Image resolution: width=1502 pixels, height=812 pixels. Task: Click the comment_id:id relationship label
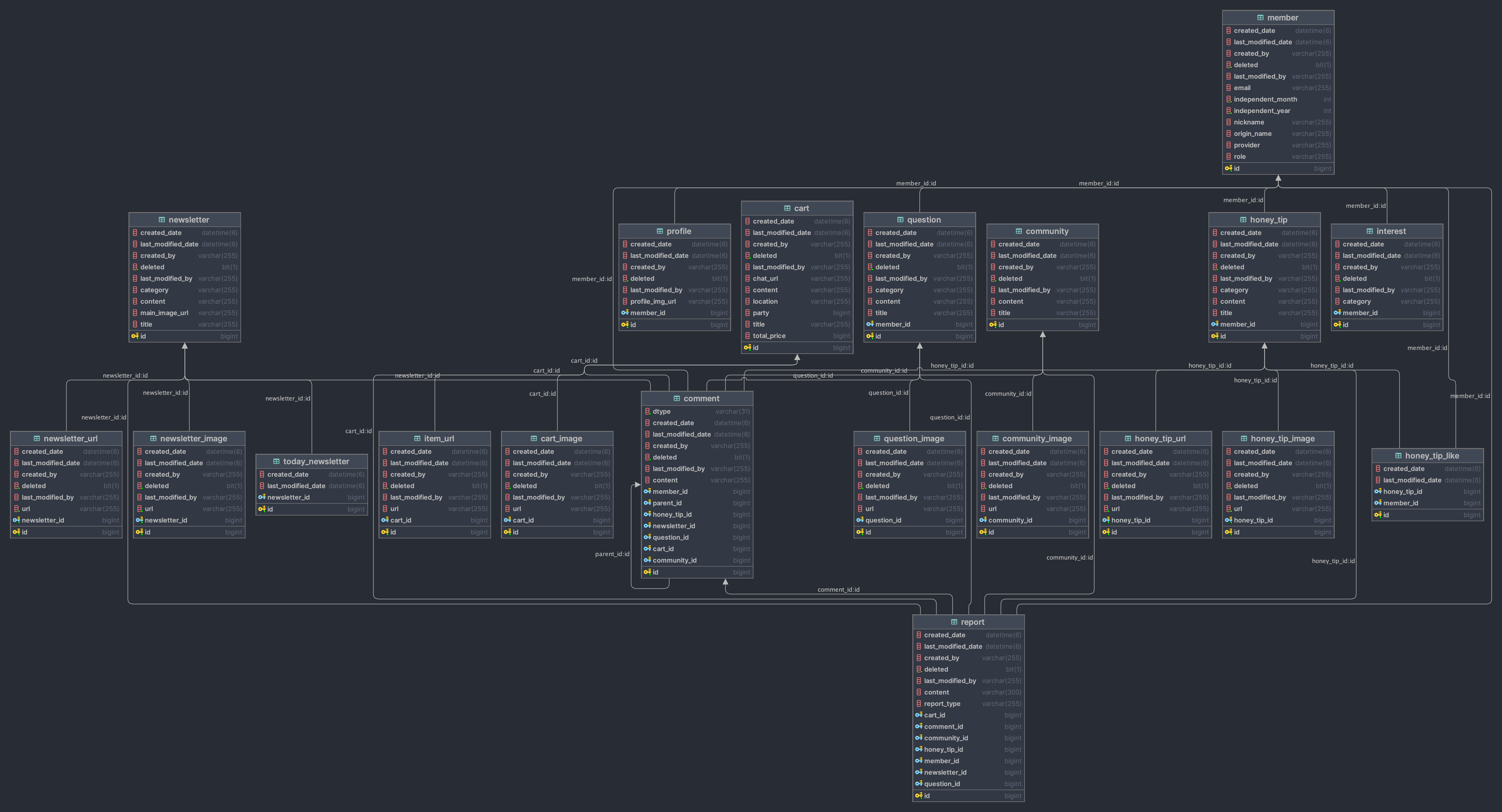(838, 590)
